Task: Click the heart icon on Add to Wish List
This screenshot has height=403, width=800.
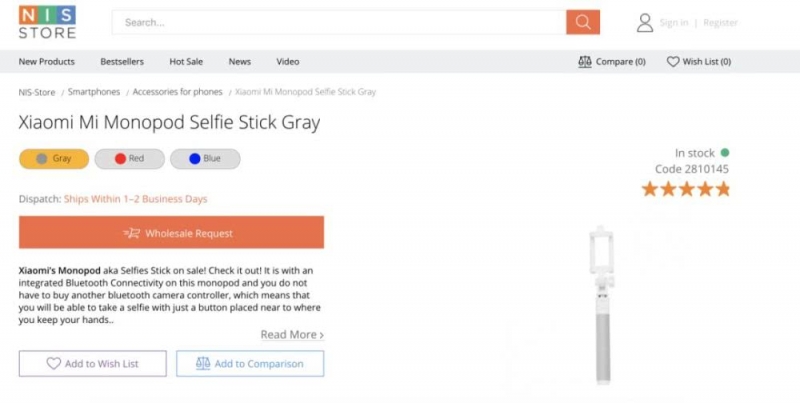Action: [54, 364]
